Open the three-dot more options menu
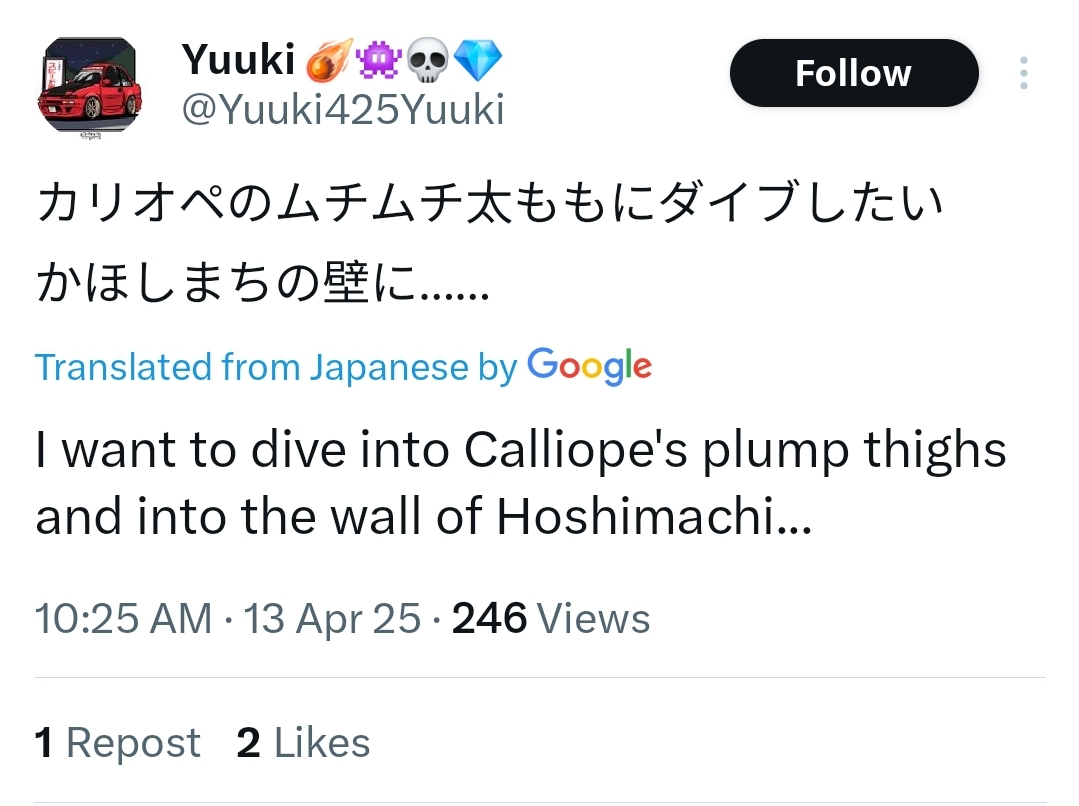This screenshot has width=1079, height=806. tap(1023, 73)
